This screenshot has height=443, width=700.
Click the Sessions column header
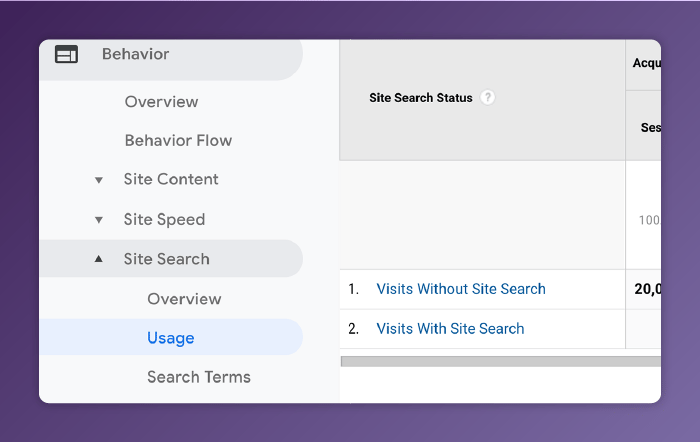pos(650,127)
